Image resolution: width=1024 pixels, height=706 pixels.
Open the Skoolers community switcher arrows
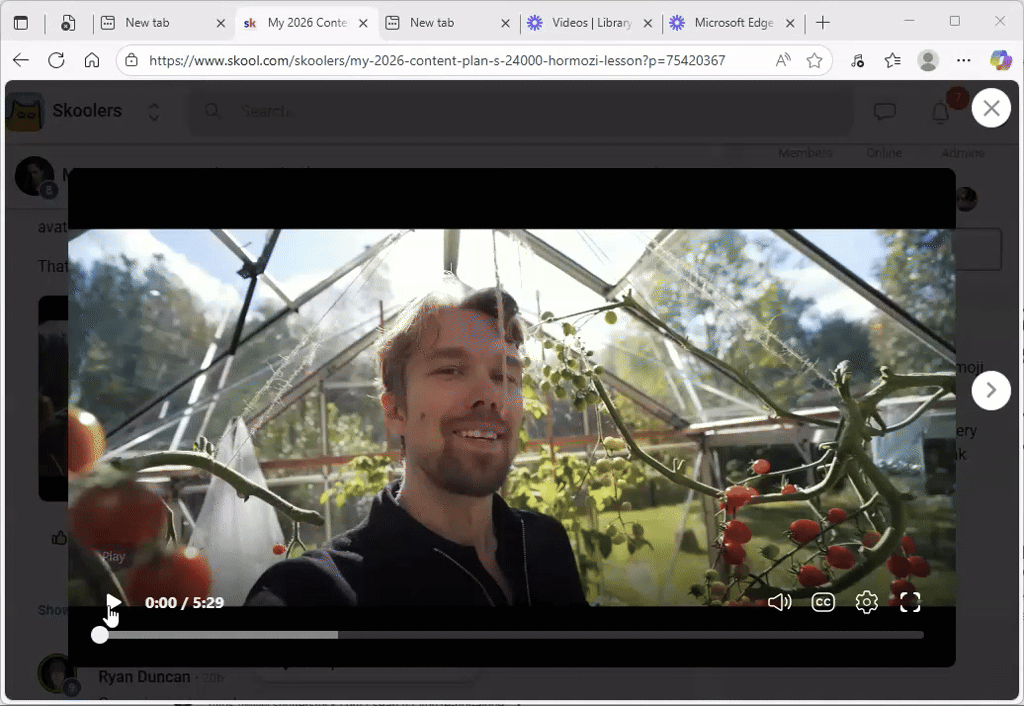click(153, 112)
